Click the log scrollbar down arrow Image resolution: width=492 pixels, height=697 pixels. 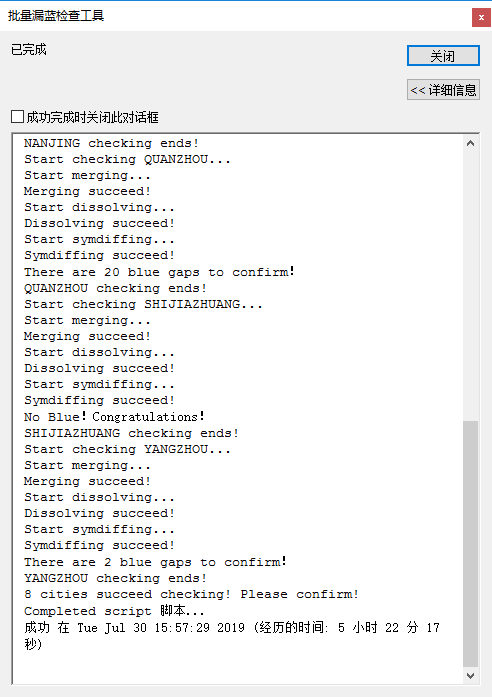[470, 676]
